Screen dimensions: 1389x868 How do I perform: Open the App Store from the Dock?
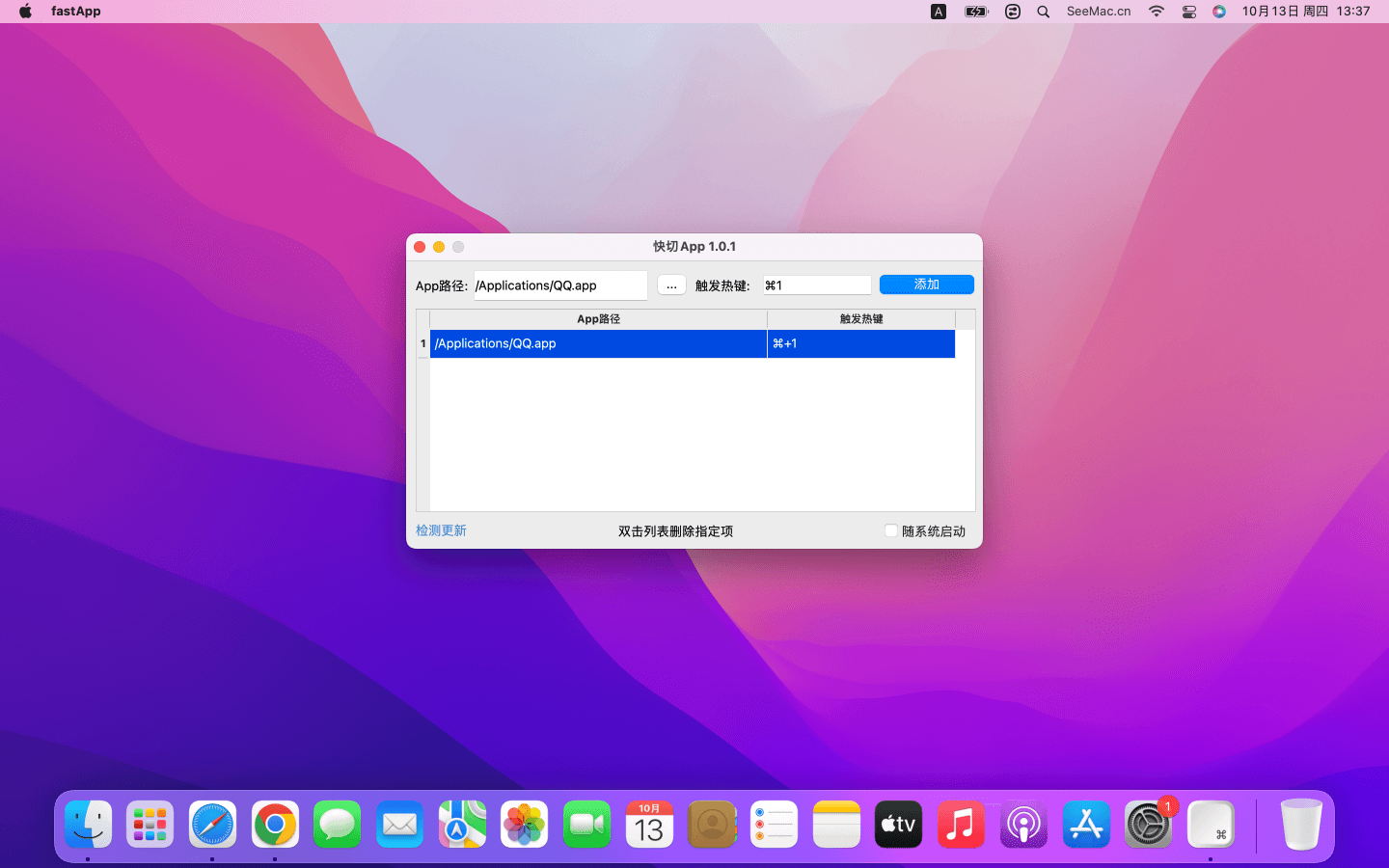pos(1086,825)
